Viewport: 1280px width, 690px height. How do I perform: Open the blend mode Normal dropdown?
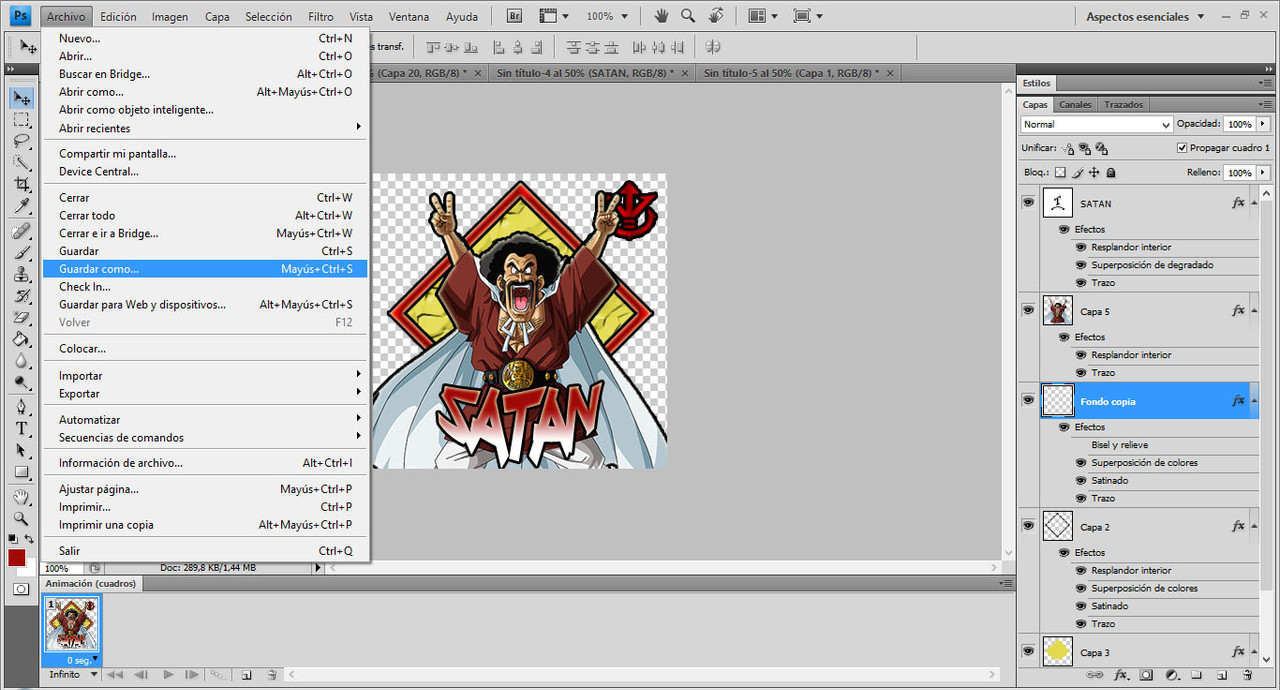coord(1096,124)
